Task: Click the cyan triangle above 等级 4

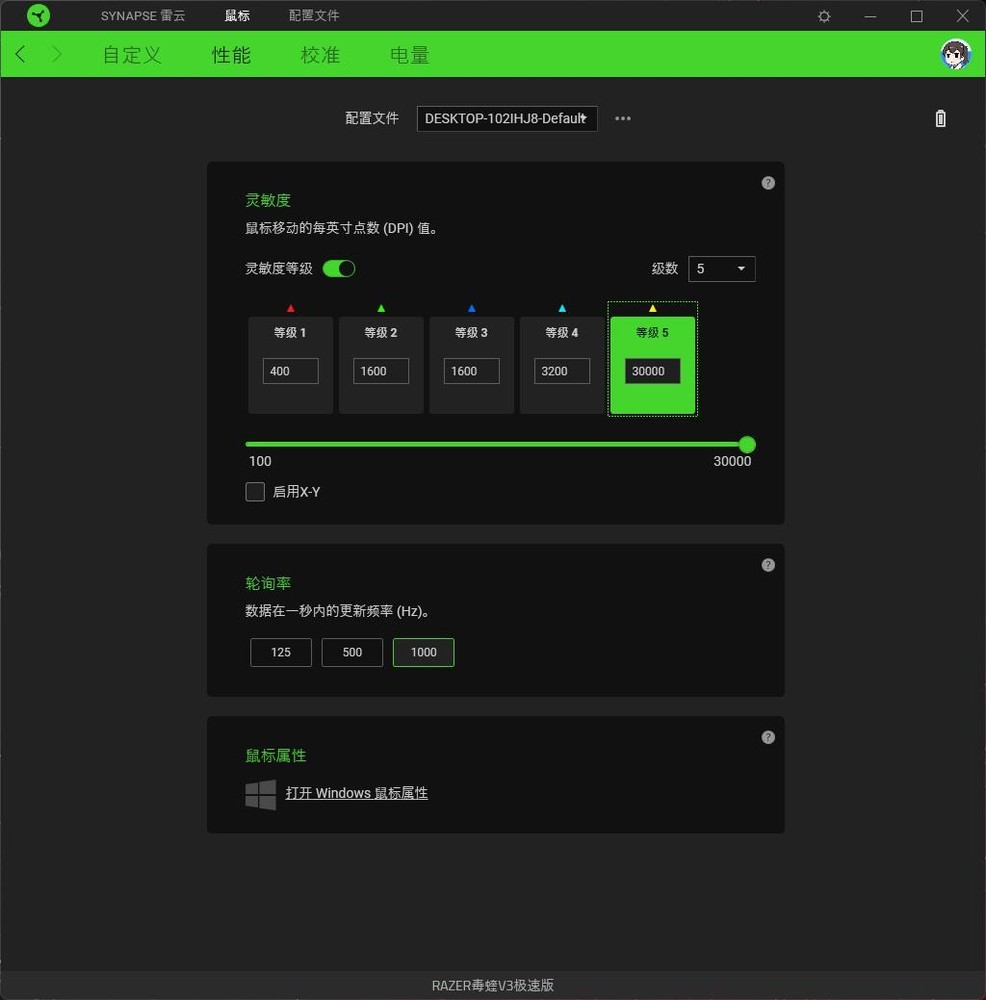Action: pyautogui.click(x=562, y=309)
